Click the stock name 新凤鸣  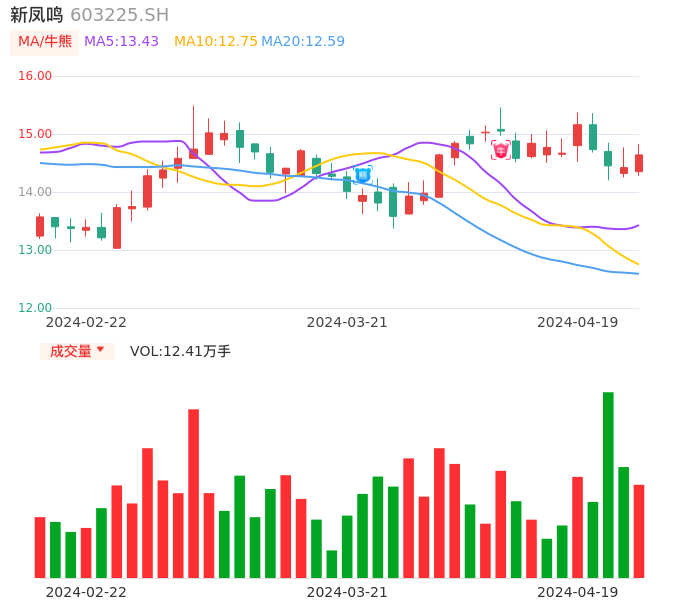(37, 15)
